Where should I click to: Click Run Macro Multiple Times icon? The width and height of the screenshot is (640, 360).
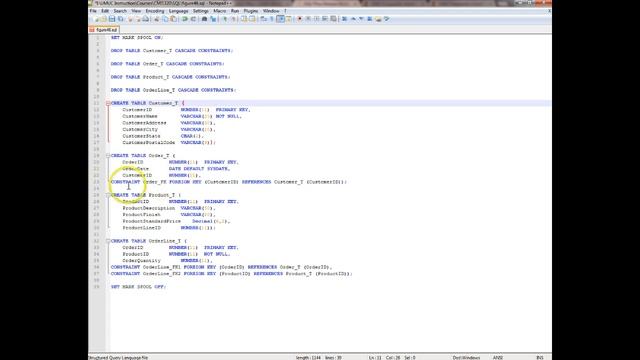(325, 19)
